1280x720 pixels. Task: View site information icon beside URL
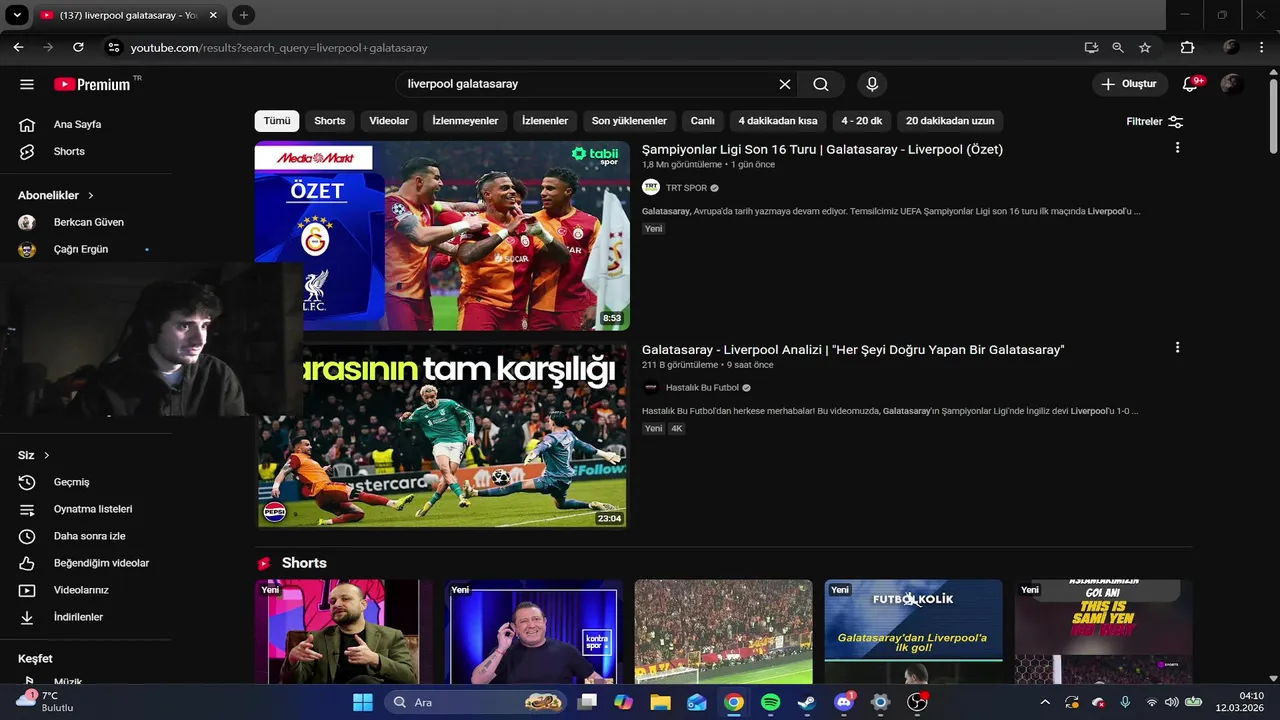click(113, 47)
